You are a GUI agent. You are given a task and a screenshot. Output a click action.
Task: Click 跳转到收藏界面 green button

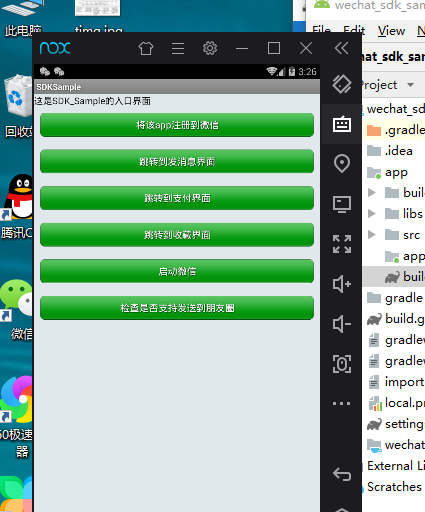(x=177, y=235)
